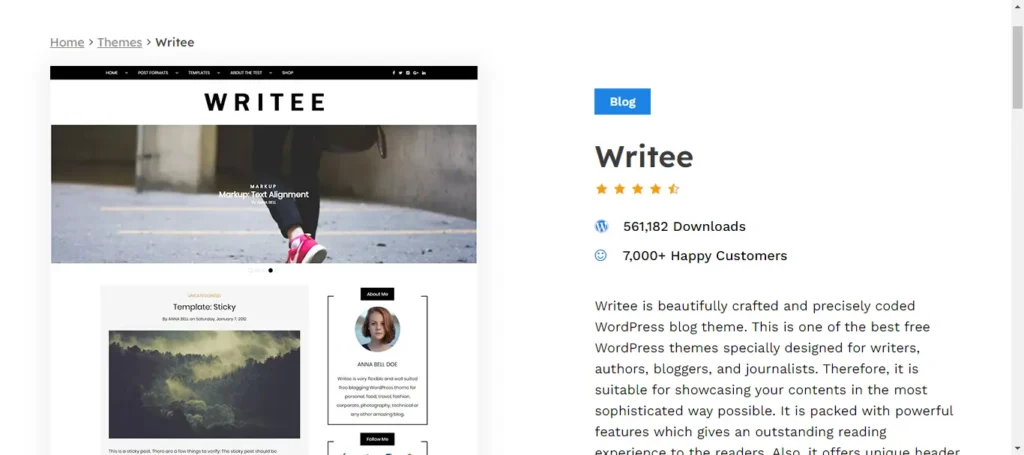Click the blue Blog category tag

622,102
